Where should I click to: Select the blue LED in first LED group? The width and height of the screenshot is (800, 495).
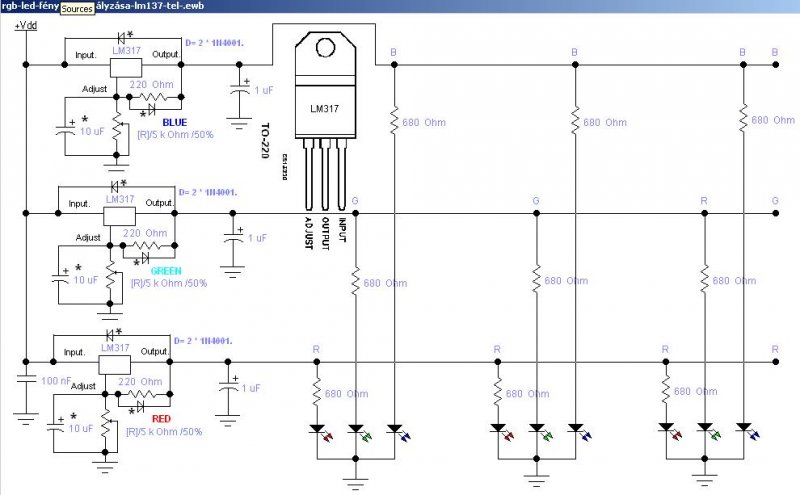398,432
